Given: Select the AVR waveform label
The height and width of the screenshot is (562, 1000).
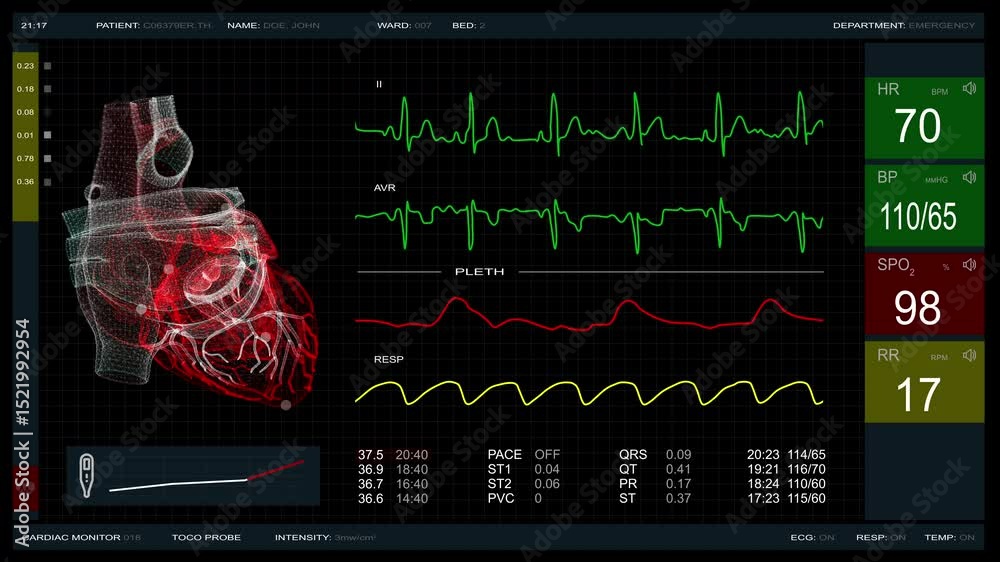Looking at the screenshot, I should [385, 188].
